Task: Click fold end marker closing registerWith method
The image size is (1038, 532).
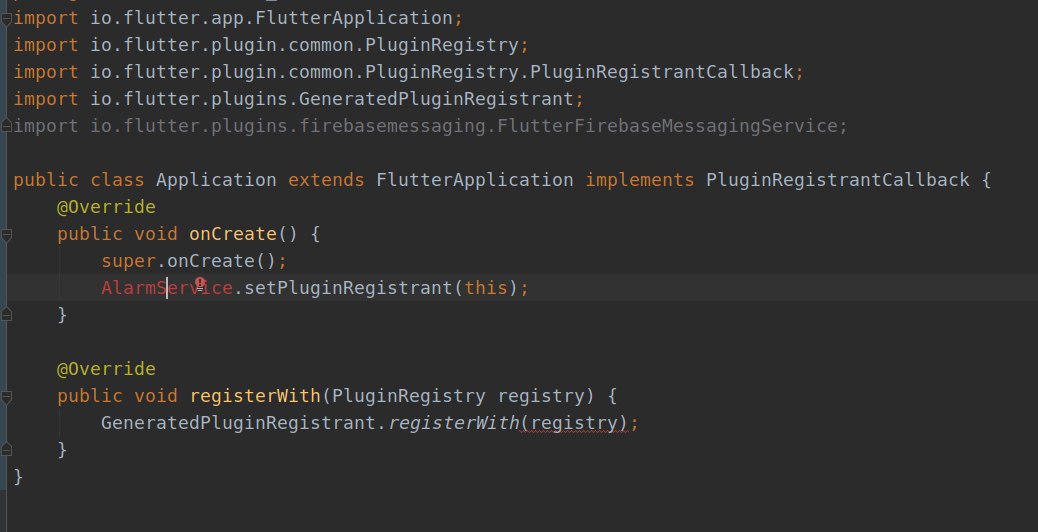Action: tap(6, 449)
